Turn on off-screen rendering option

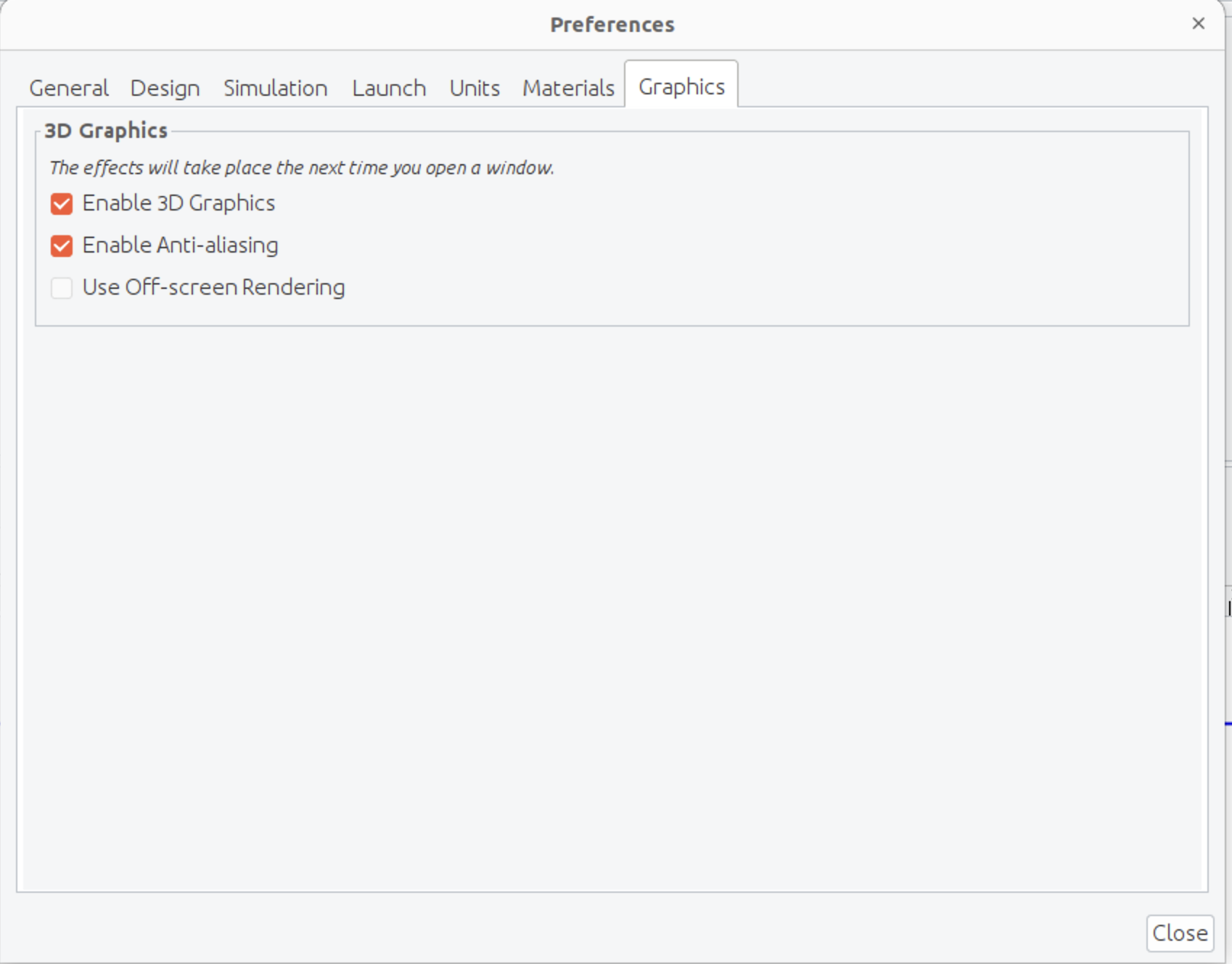[x=61, y=287]
